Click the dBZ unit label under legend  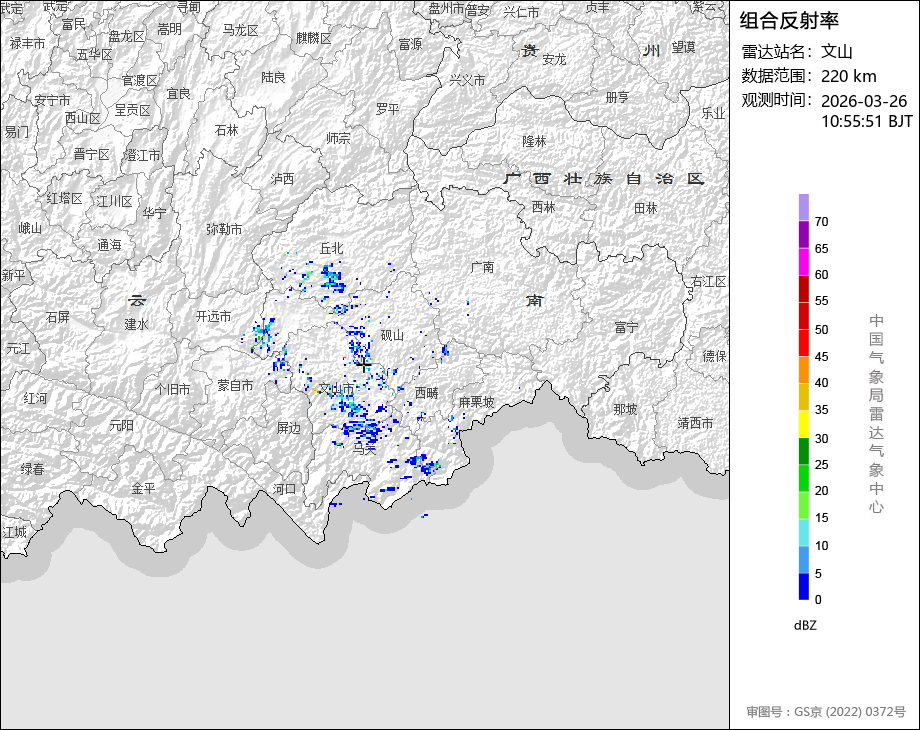(806, 625)
